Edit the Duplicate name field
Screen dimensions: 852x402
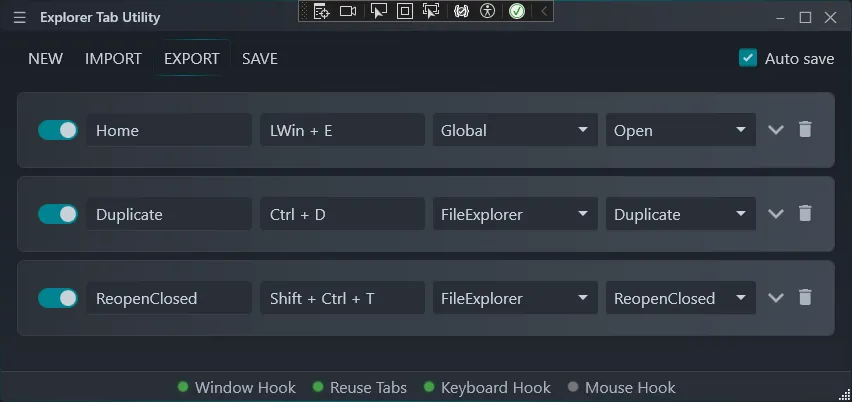[x=169, y=213]
